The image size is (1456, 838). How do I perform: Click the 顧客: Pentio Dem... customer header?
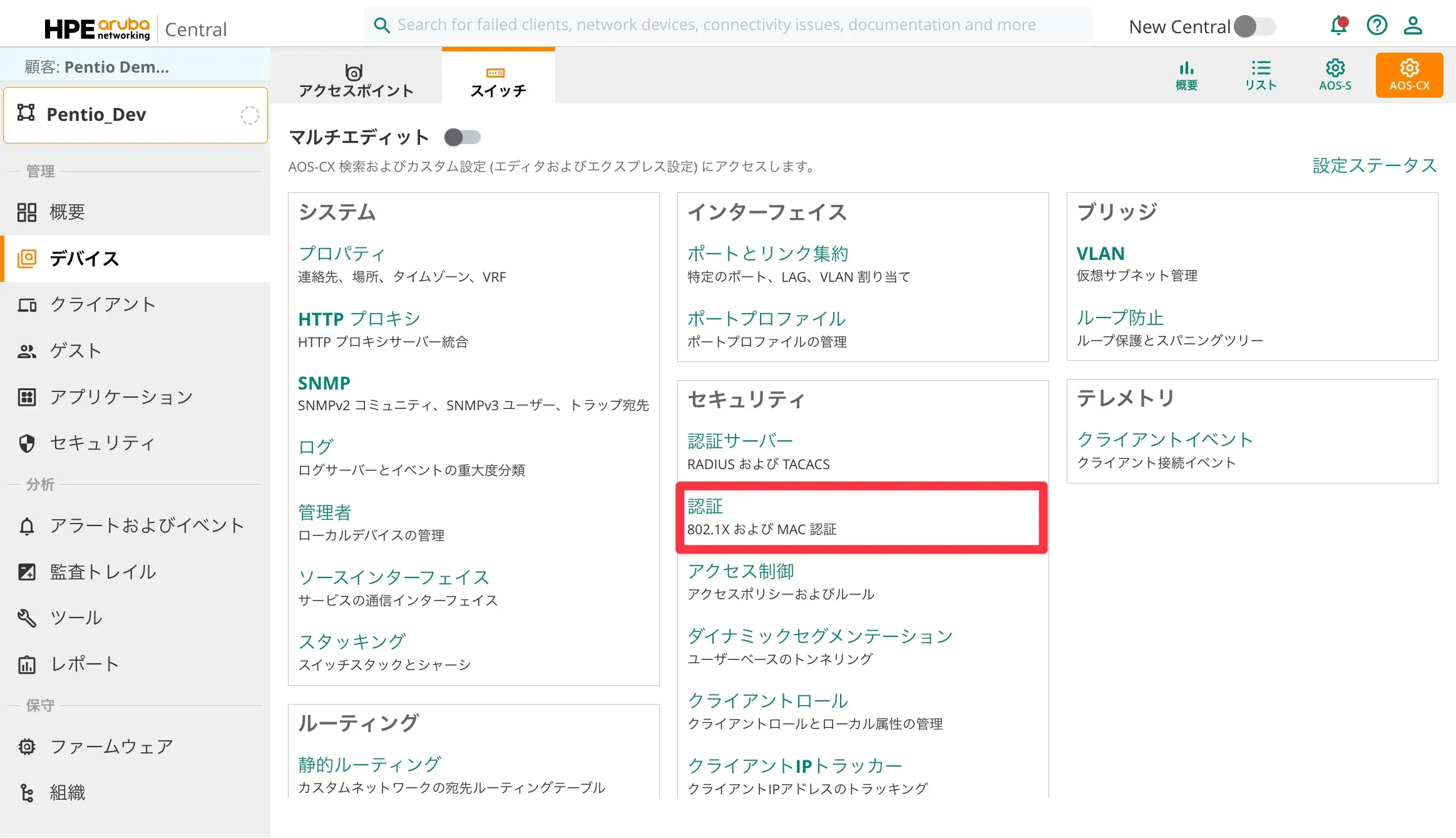pyautogui.click(x=97, y=67)
